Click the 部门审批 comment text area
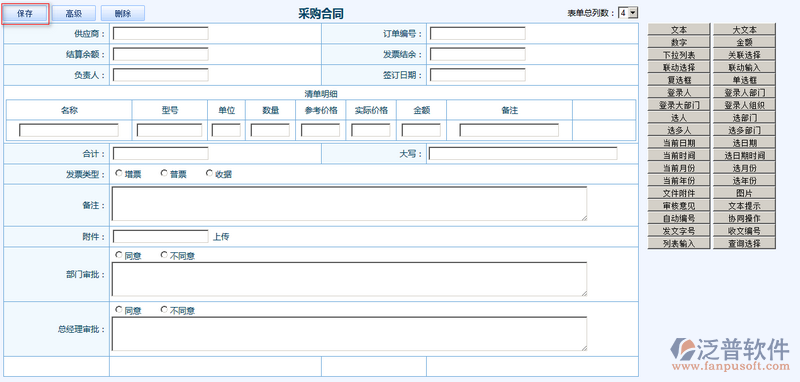This screenshot has width=800, height=382. (x=349, y=279)
